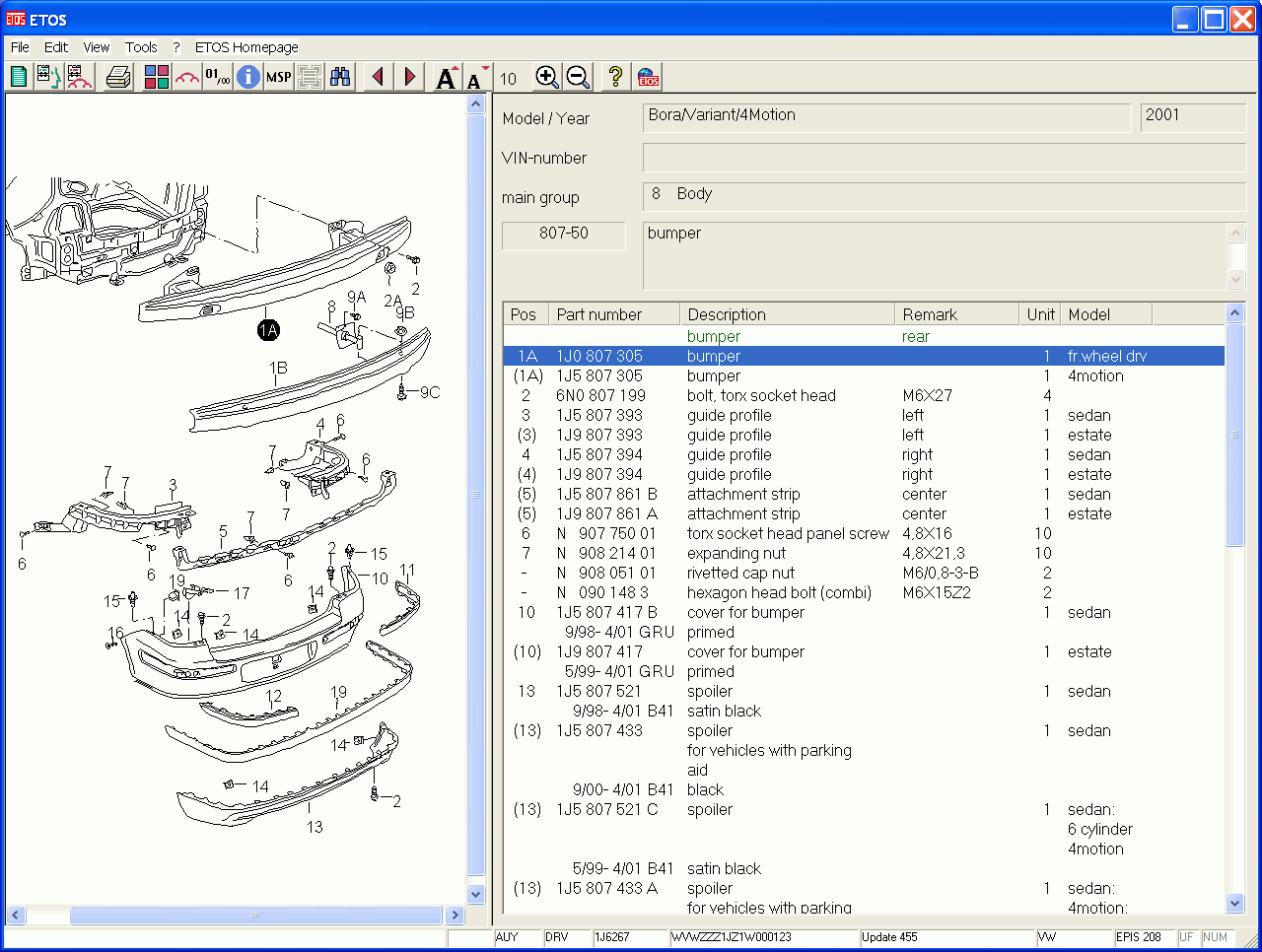Sort by the Remark column header
1262x952 pixels.
[x=956, y=314]
